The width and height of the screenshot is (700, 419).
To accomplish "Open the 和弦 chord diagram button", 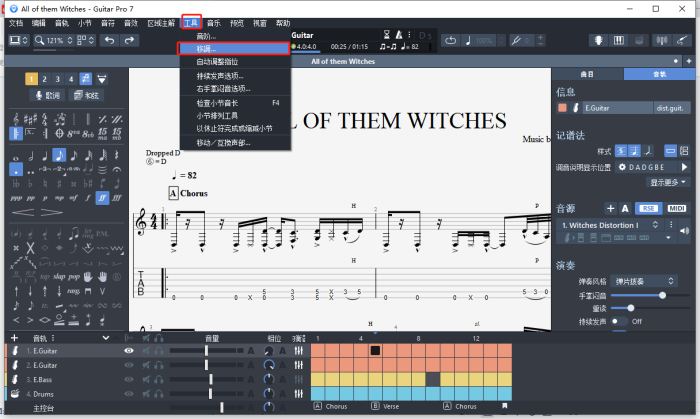I will [85, 96].
